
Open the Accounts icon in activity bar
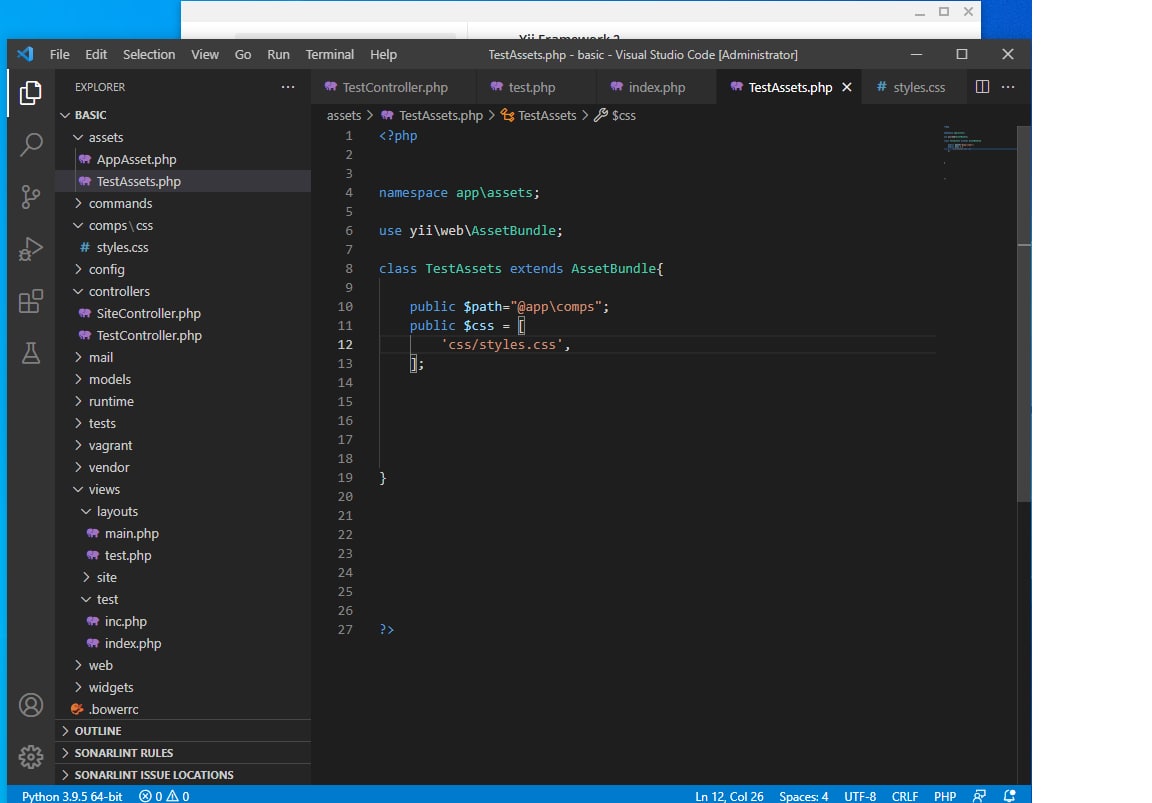(x=30, y=705)
